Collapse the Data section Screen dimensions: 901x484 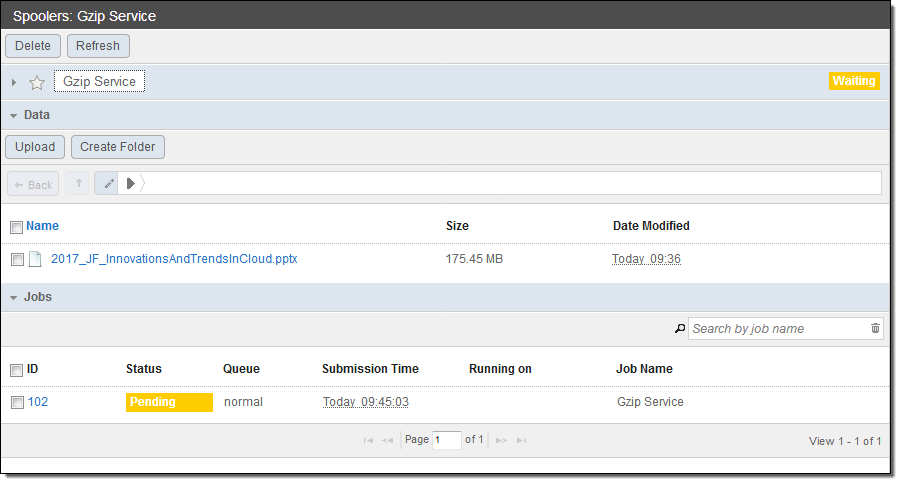coord(13,115)
